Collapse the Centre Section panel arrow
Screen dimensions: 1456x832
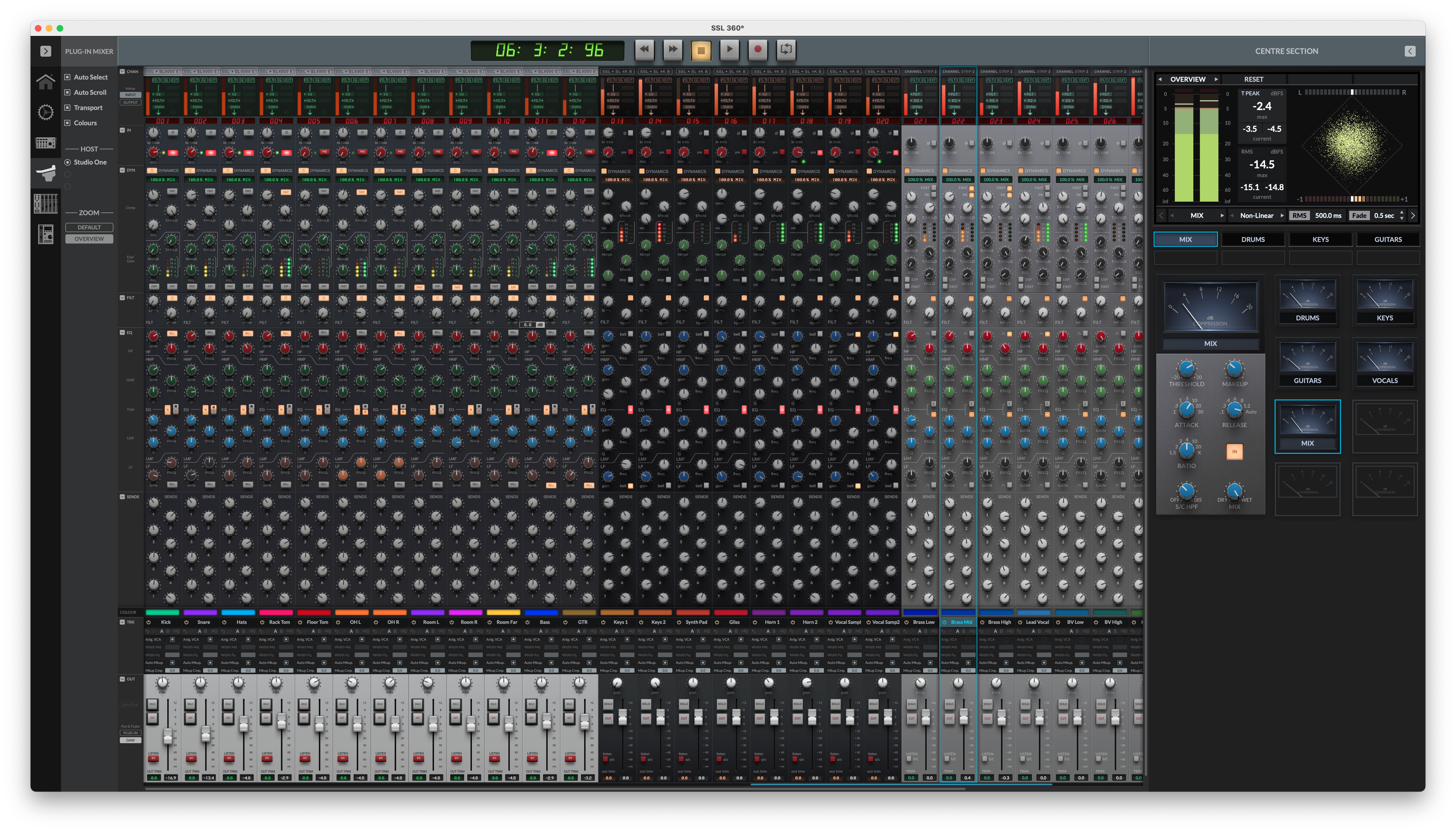(x=1410, y=51)
